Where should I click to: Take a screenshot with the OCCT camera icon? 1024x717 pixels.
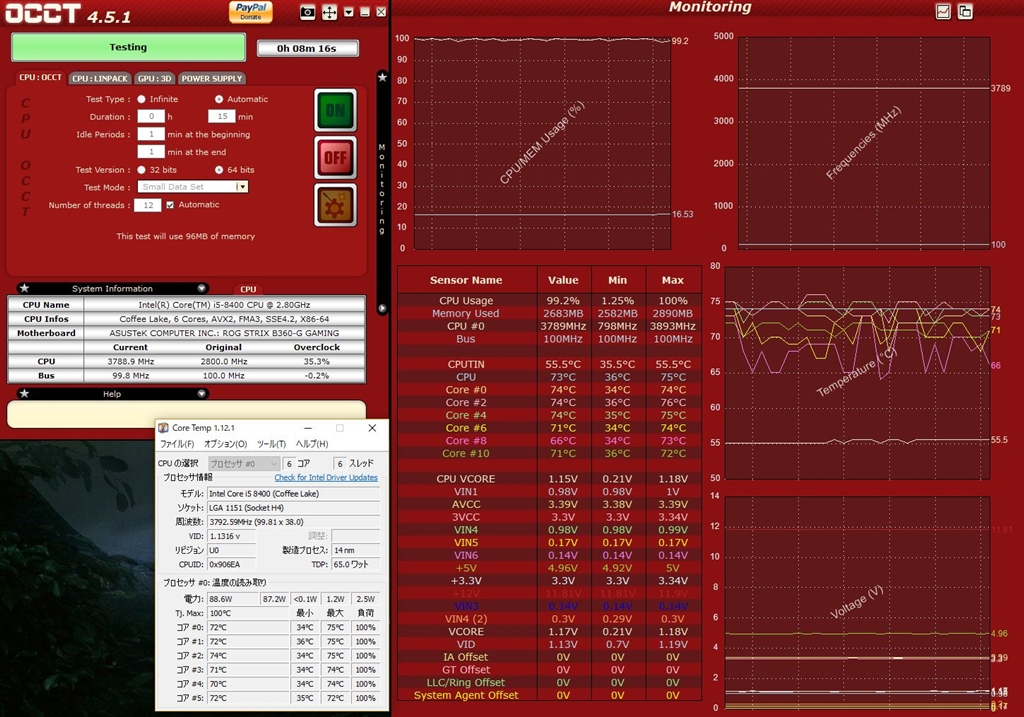point(307,12)
